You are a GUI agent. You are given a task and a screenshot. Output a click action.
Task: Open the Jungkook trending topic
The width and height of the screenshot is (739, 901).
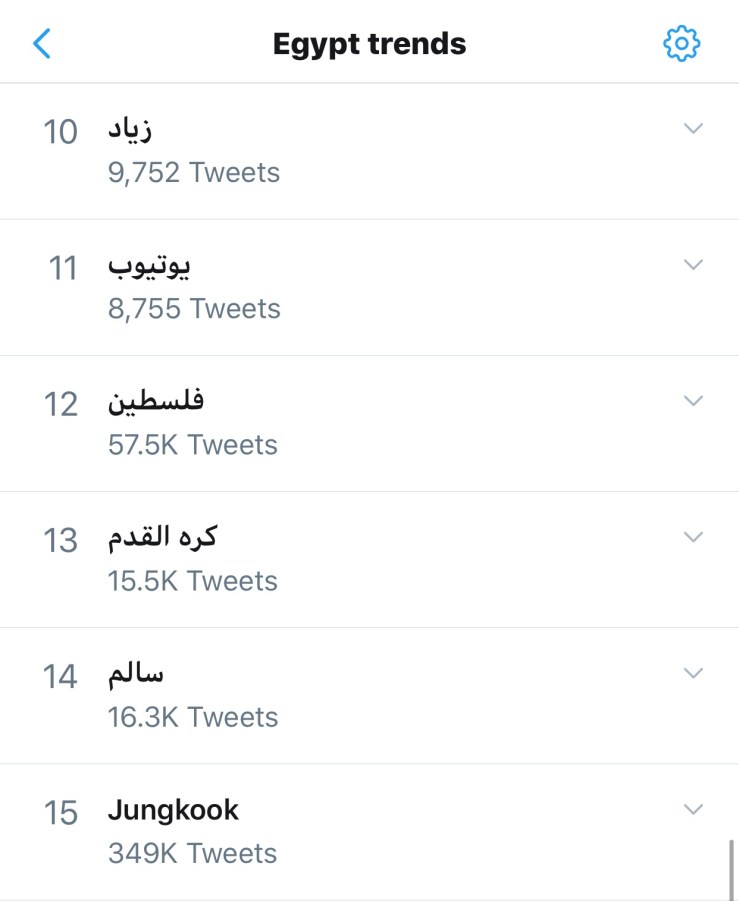[x=173, y=810]
